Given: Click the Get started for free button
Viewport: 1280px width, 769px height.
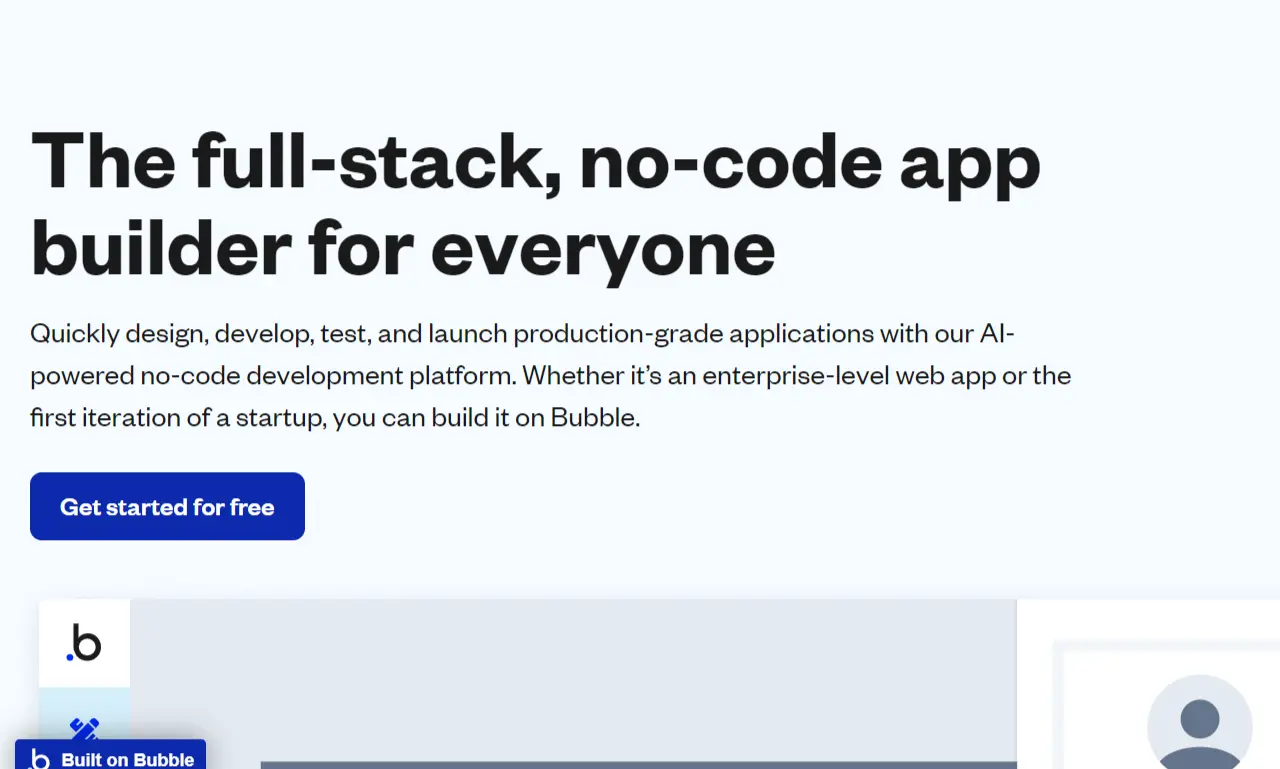Looking at the screenshot, I should (x=167, y=506).
